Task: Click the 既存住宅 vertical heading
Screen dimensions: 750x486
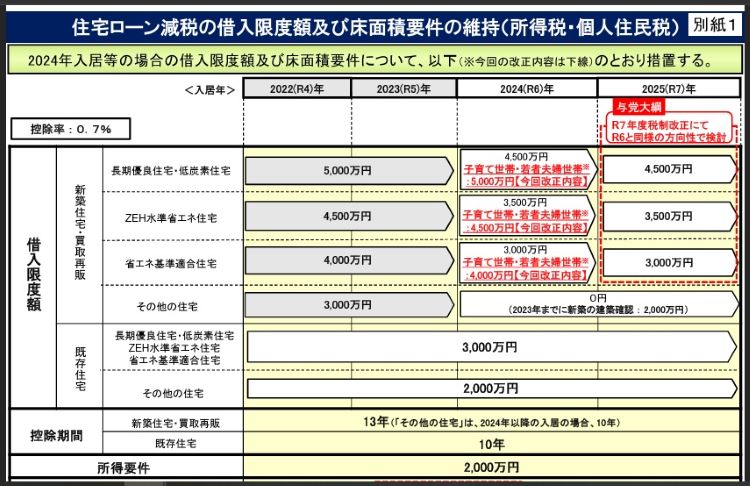Action: (x=80, y=369)
